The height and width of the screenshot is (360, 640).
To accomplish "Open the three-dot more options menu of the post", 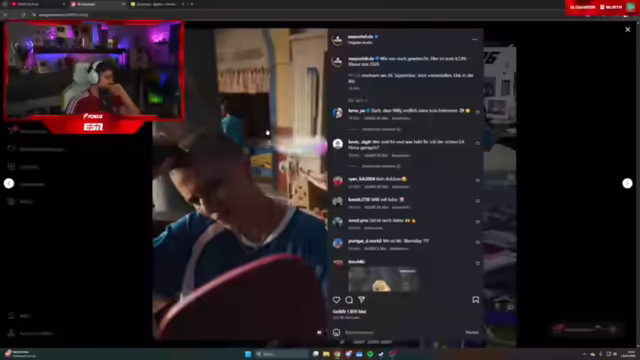I will click(474, 40).
